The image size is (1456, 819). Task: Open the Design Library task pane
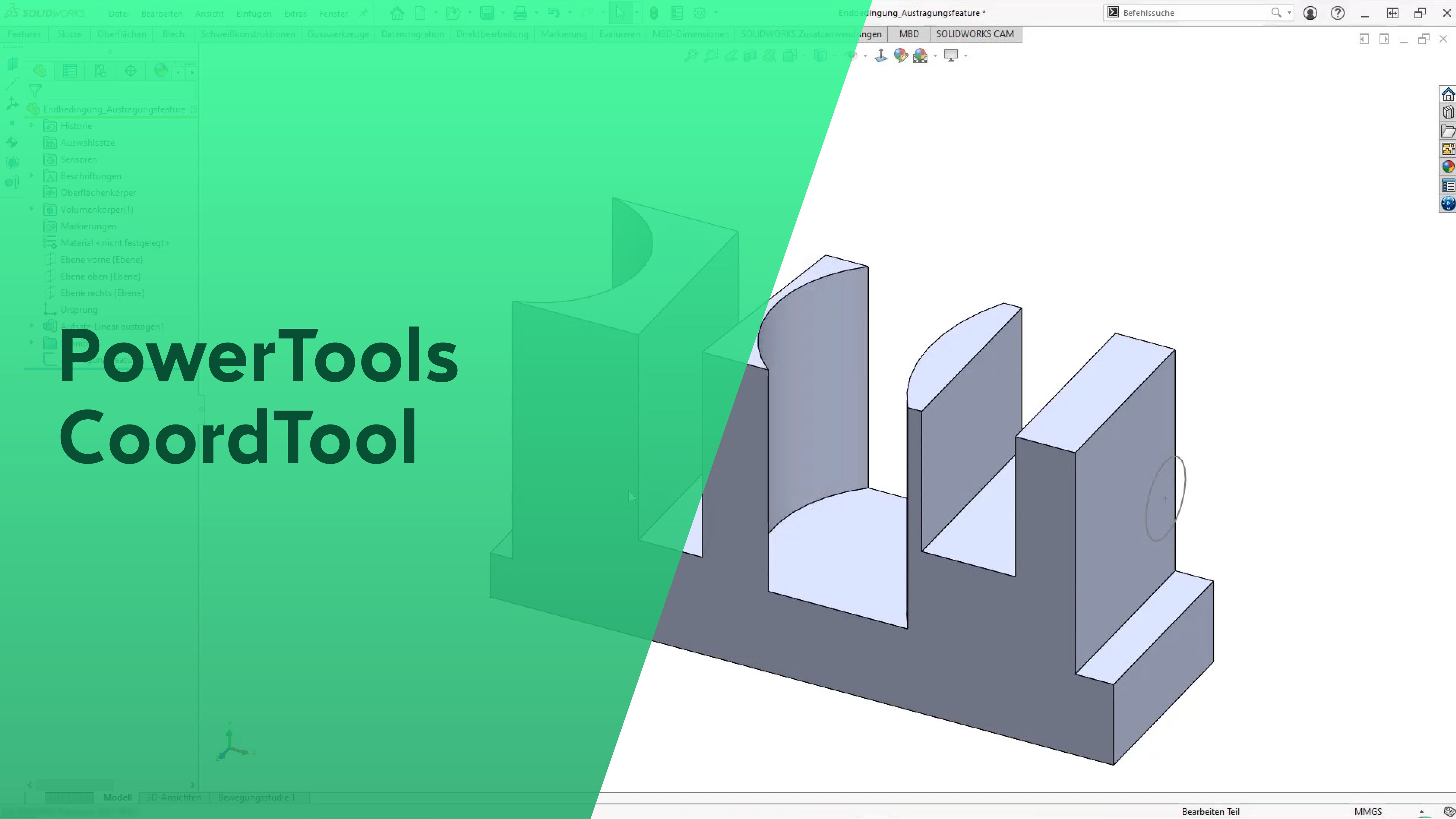pos(1448,112)
